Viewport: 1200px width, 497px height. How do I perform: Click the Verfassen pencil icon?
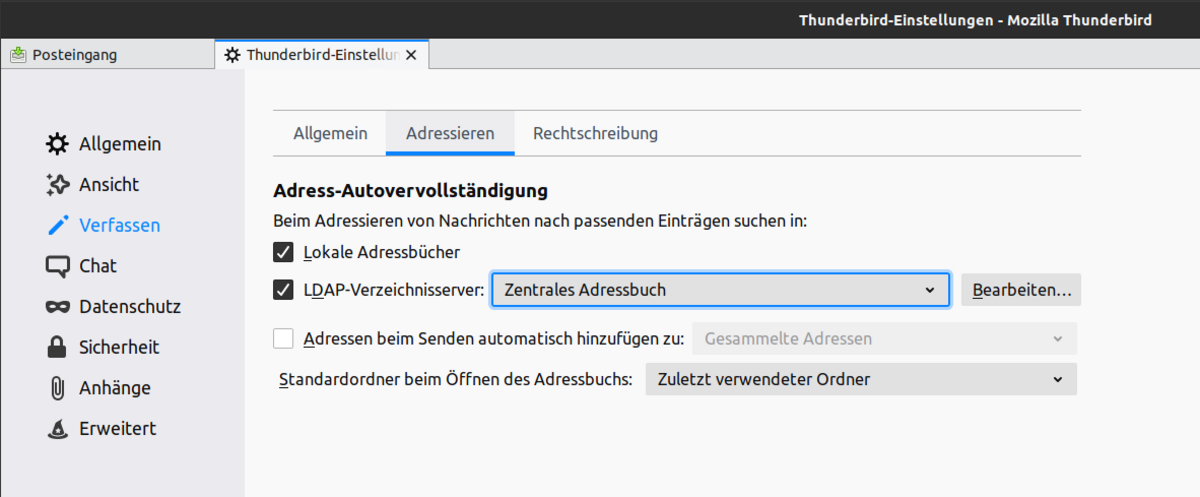[57, 226]
